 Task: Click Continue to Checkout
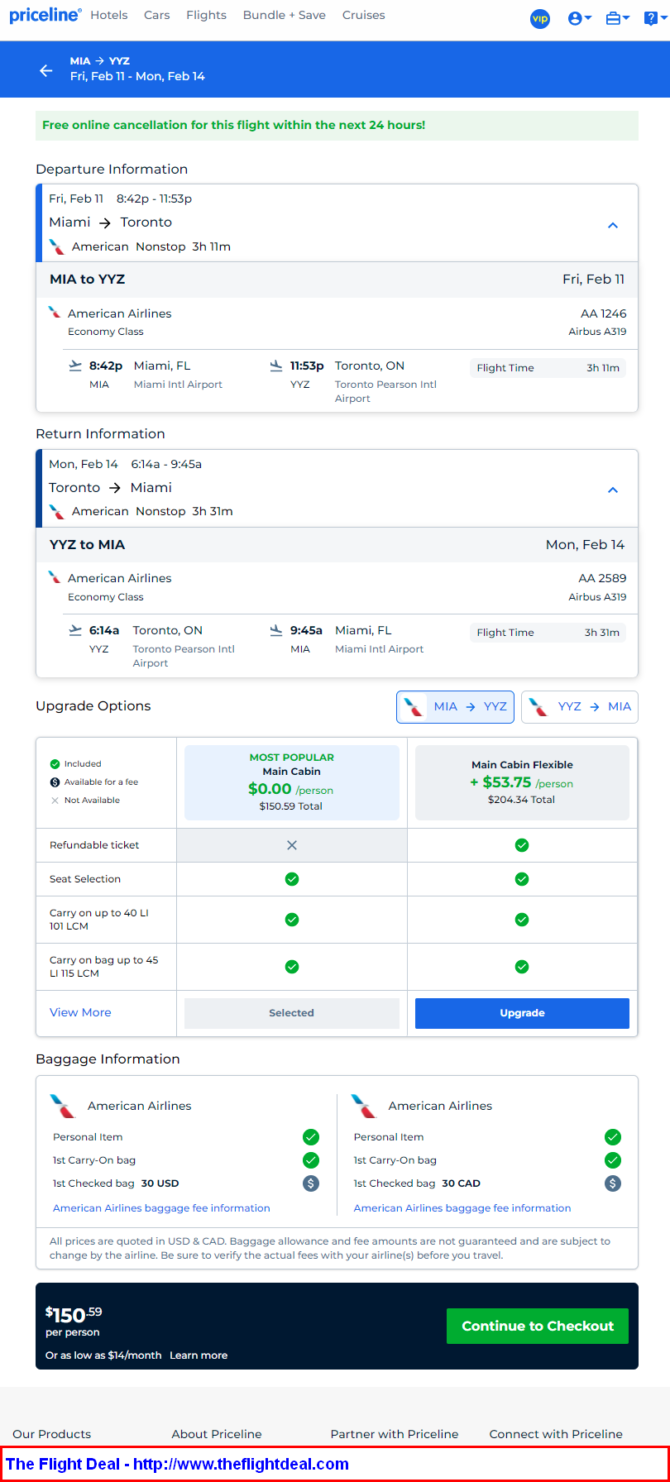[x=538, y=1326]
